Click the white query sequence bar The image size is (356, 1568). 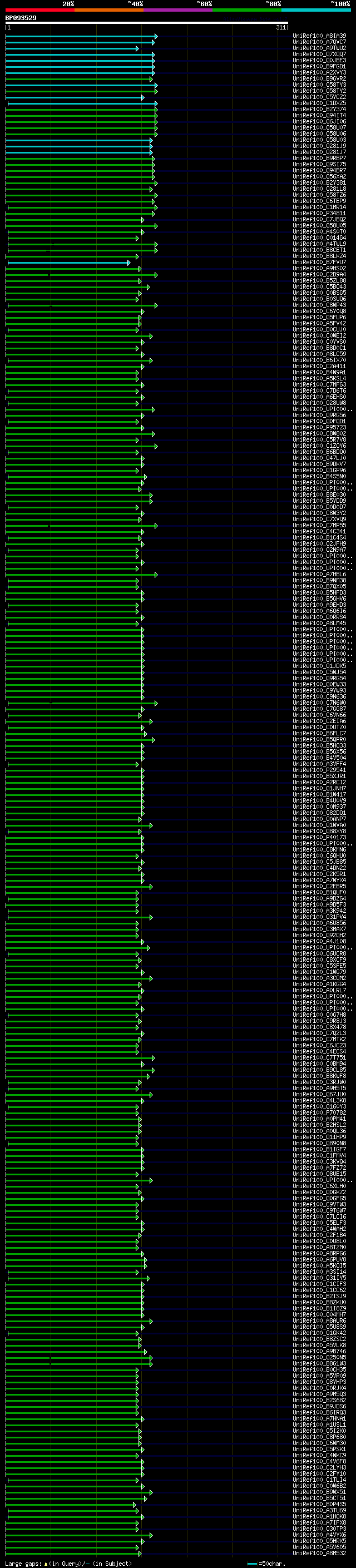point(147,23)
